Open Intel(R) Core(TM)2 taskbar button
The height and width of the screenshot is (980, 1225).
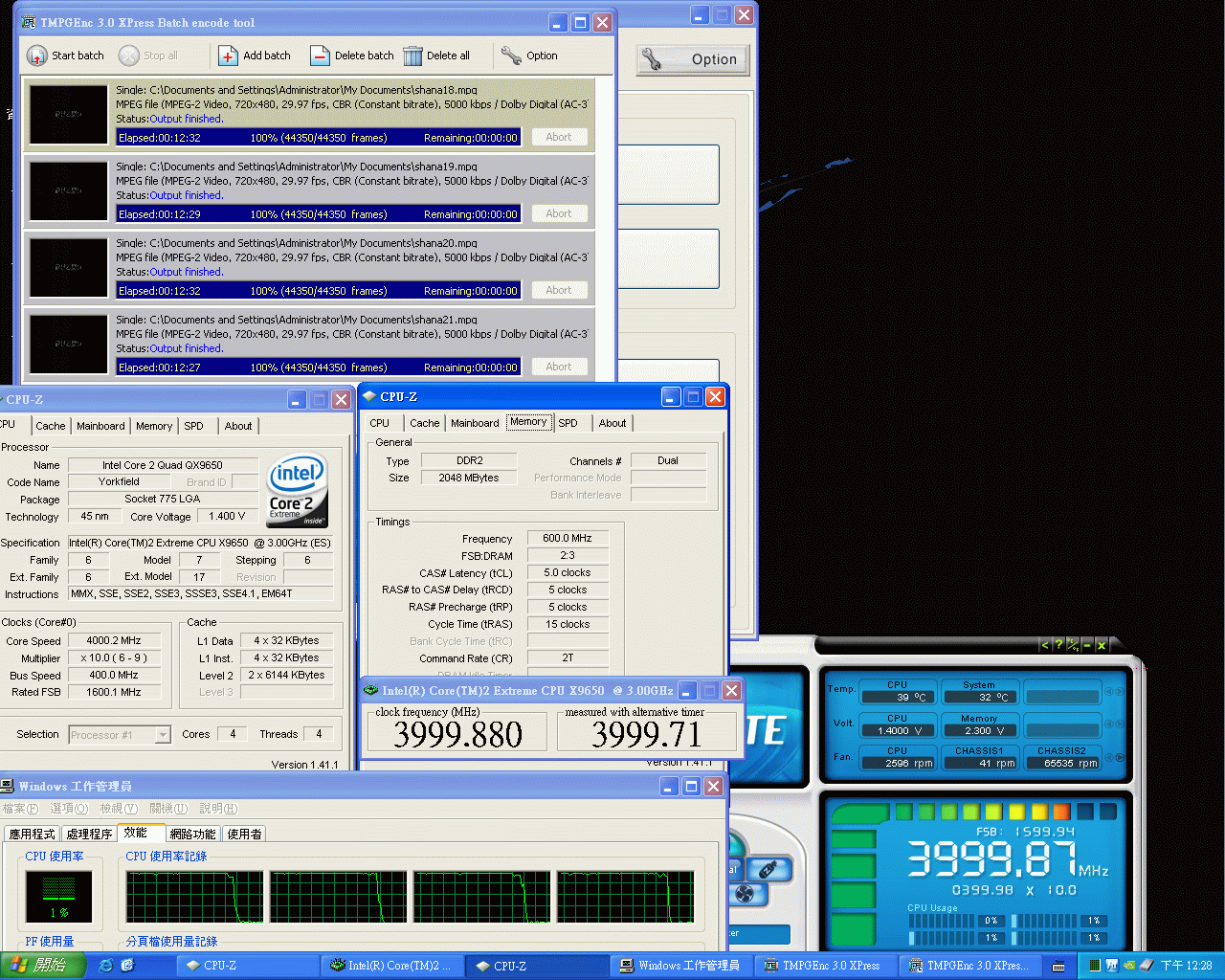coord(392,966)
